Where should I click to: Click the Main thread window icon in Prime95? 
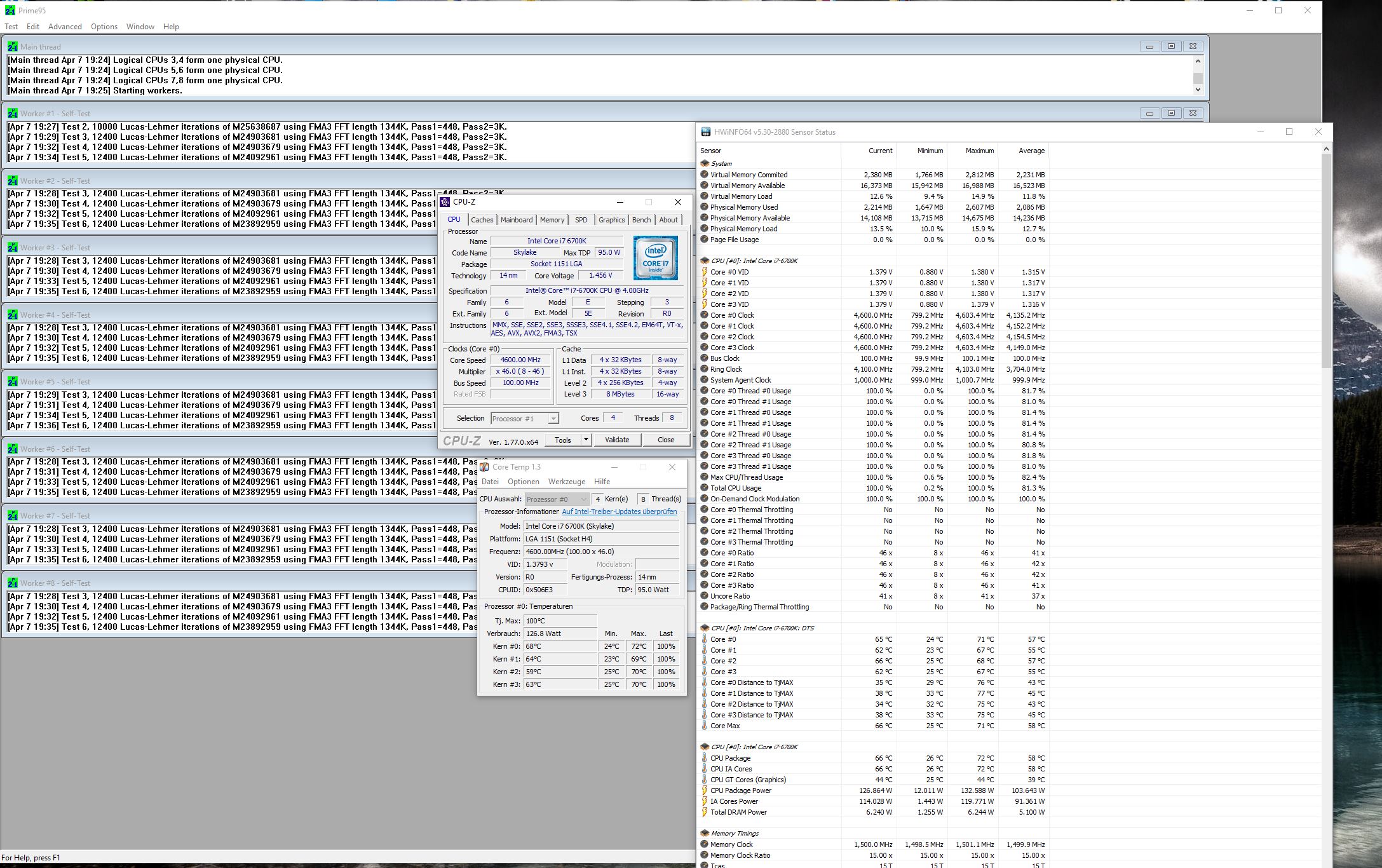(x=13, y=46)
